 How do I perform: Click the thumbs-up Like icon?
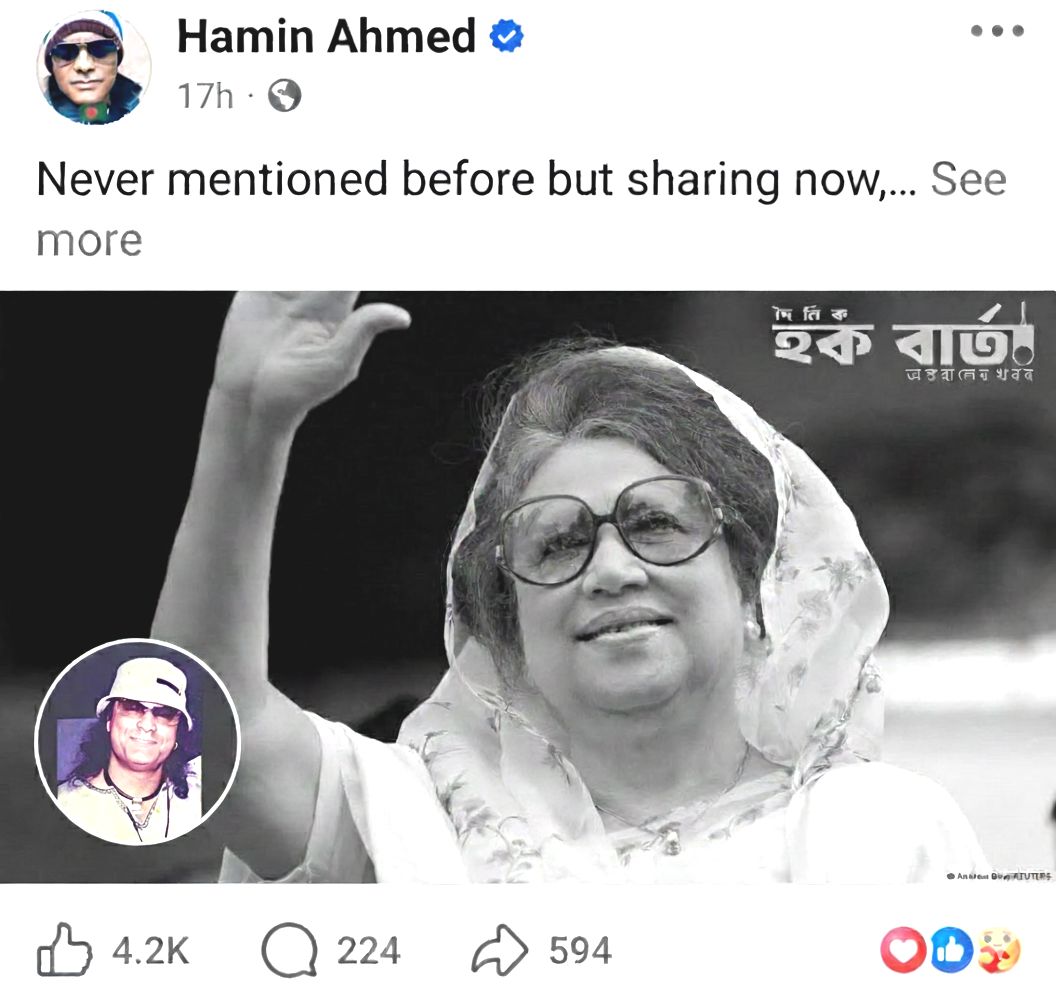(65, 950)
